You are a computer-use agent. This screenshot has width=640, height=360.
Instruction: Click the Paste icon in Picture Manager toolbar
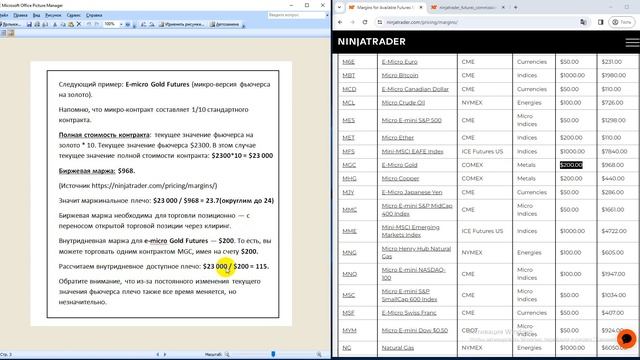tap(71, 24)
